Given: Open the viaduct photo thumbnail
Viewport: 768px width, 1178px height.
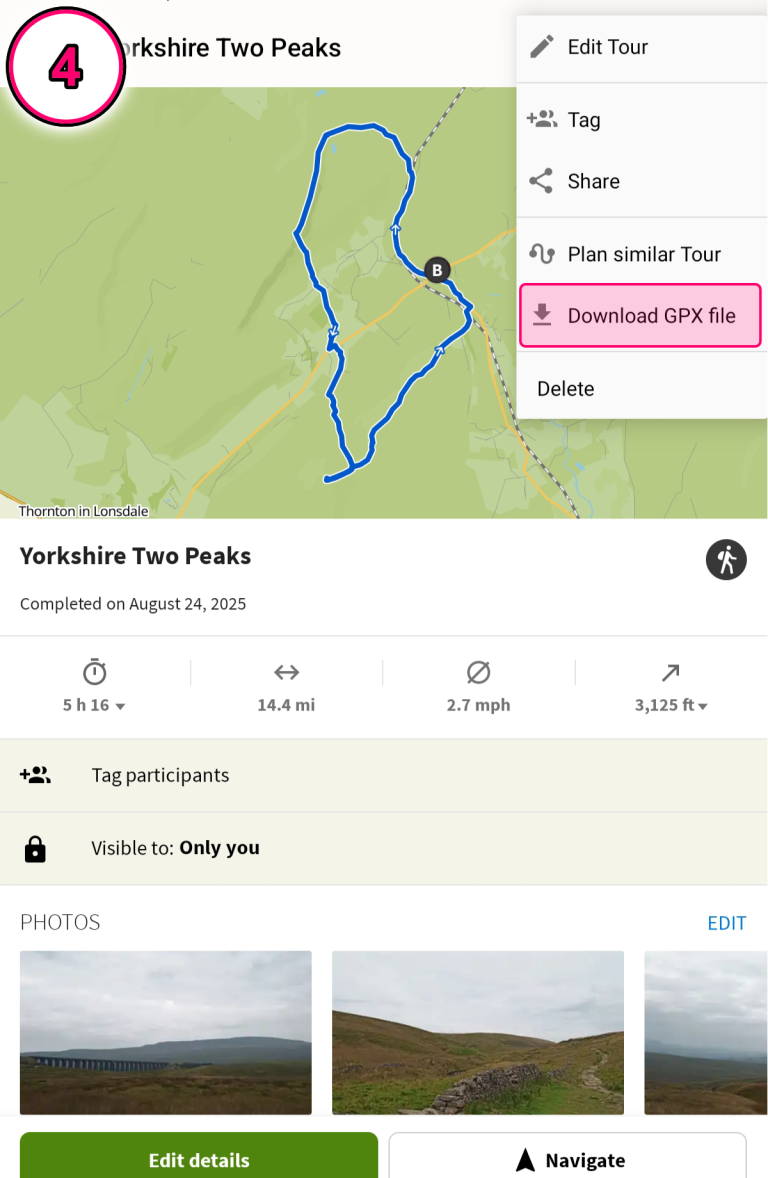Looking at the screenshot, I should pyautogui.click(x=166, y=1032).
